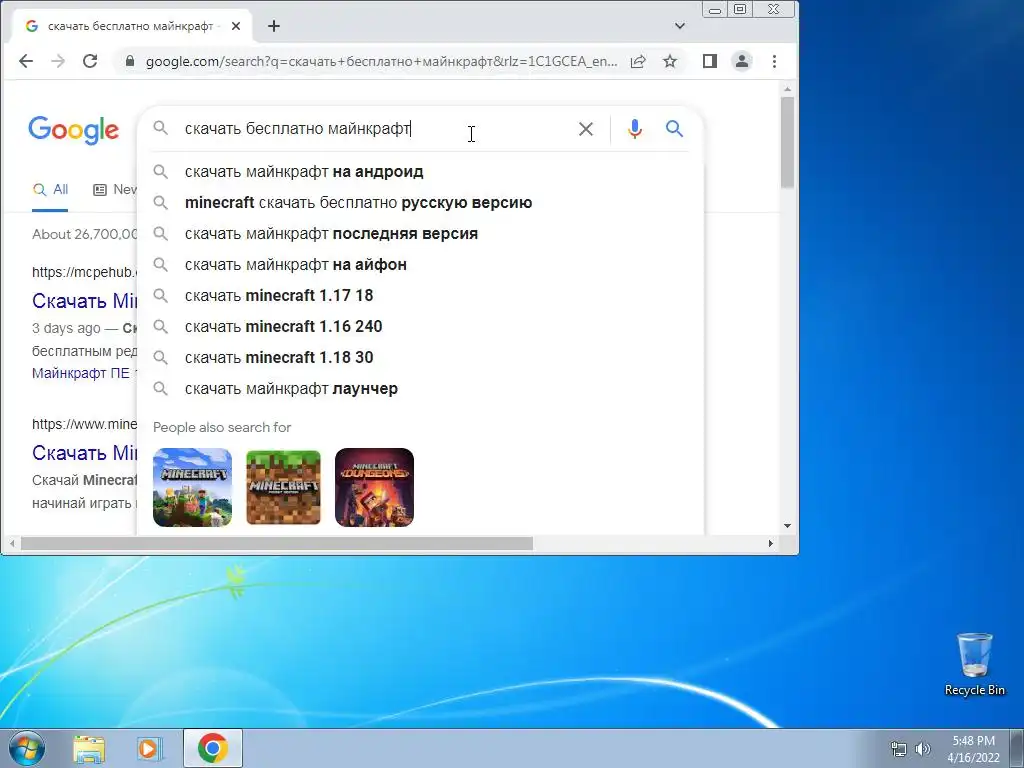Click the network tray icon
Screen dimensions: 1024x768
(x=899, y=748)
